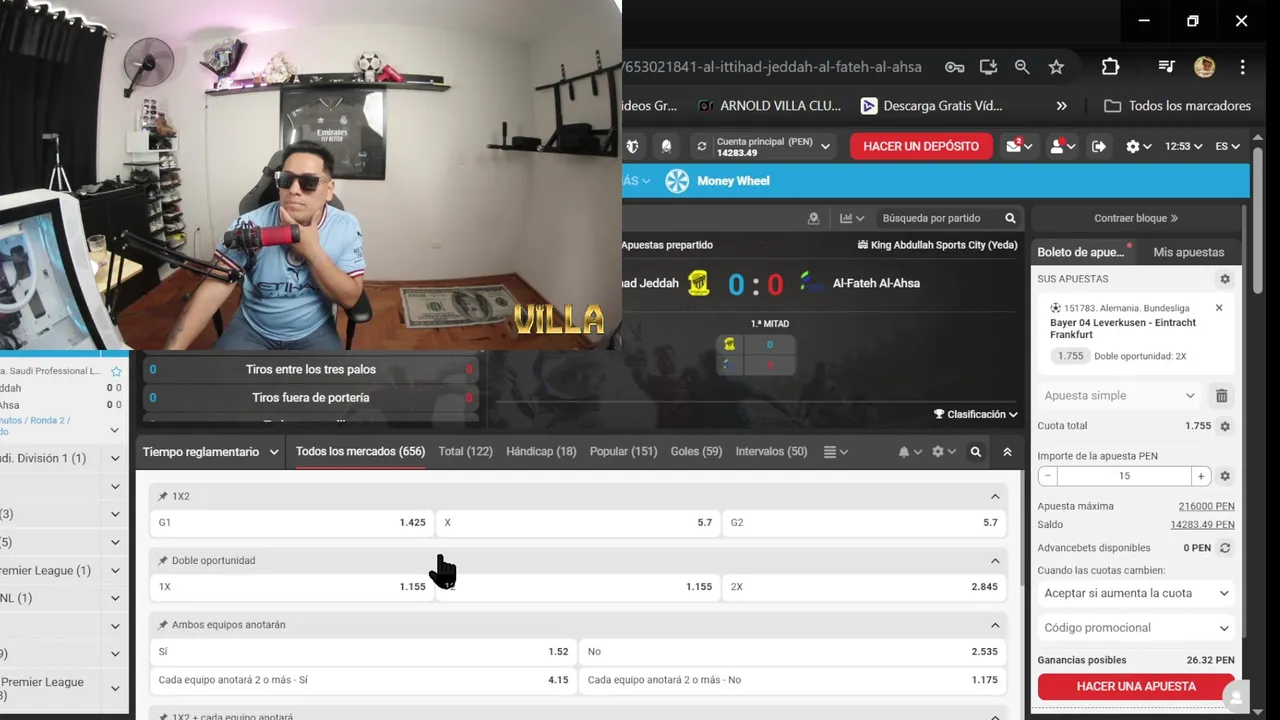This screenshot has width=1280, height=720.
Task: Switch to the Boleto de apuestas tab
Action: click(1084, 252)
